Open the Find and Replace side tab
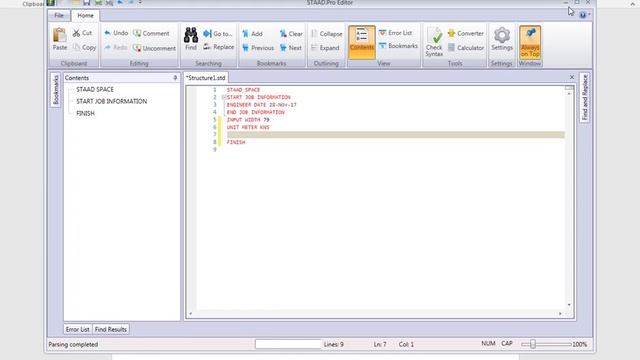The width and height of the screenshot is (640, 360). [584, 98]
